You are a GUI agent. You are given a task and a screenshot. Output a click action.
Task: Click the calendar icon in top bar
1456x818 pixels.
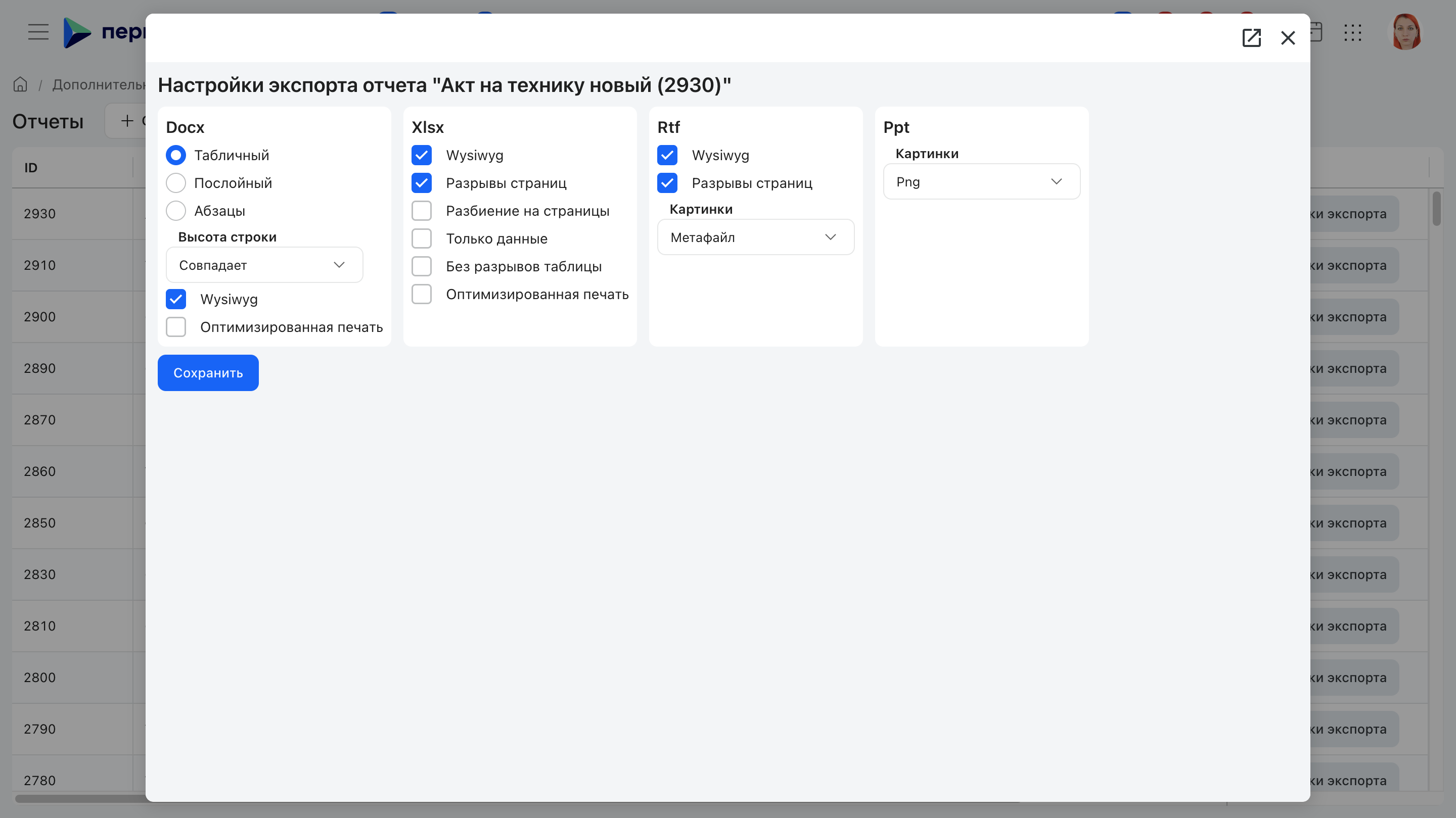tap(1316, 32)
